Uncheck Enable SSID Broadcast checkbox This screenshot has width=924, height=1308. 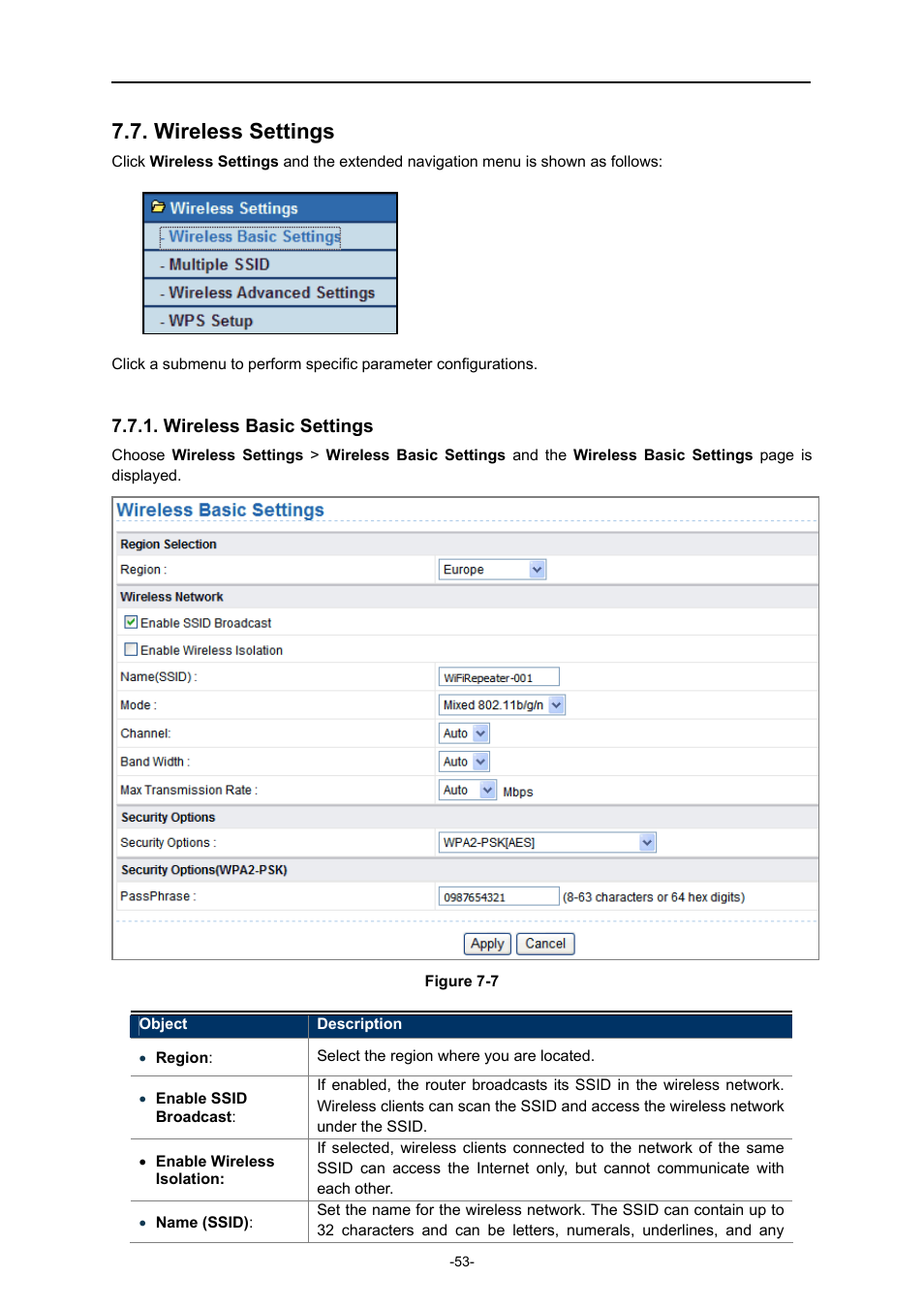click(x=131, y=622)
